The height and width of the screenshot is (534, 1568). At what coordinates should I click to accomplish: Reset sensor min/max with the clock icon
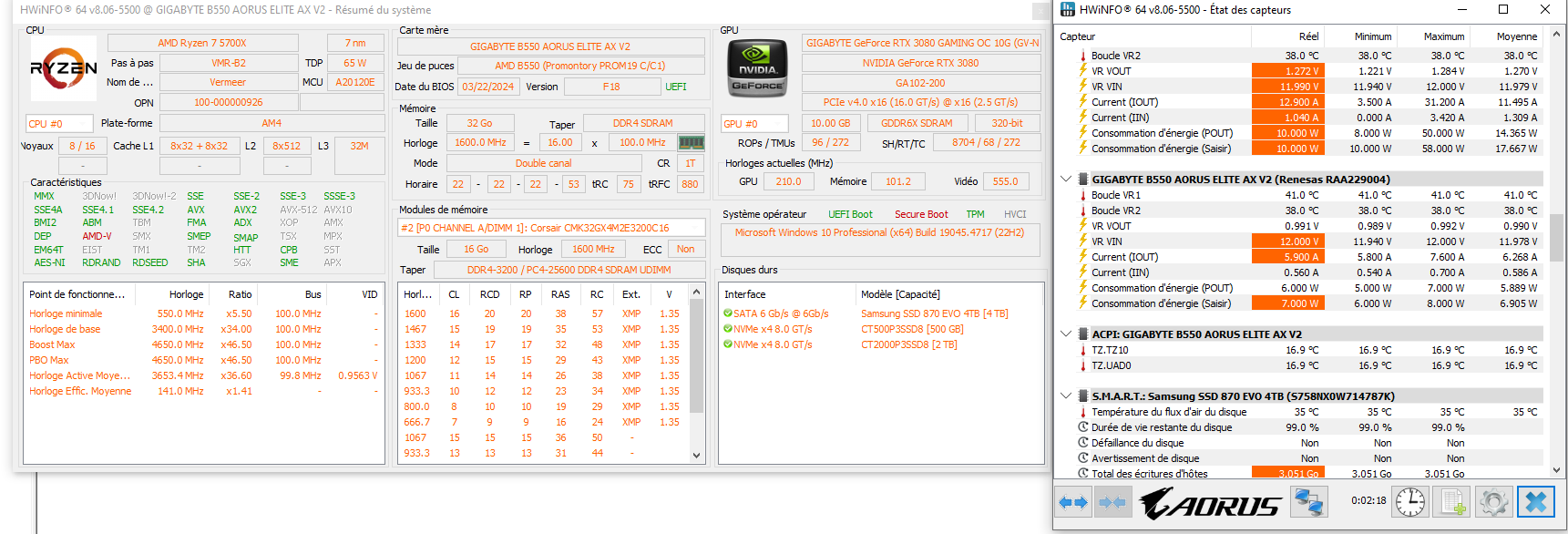(x=1410, y=502)
